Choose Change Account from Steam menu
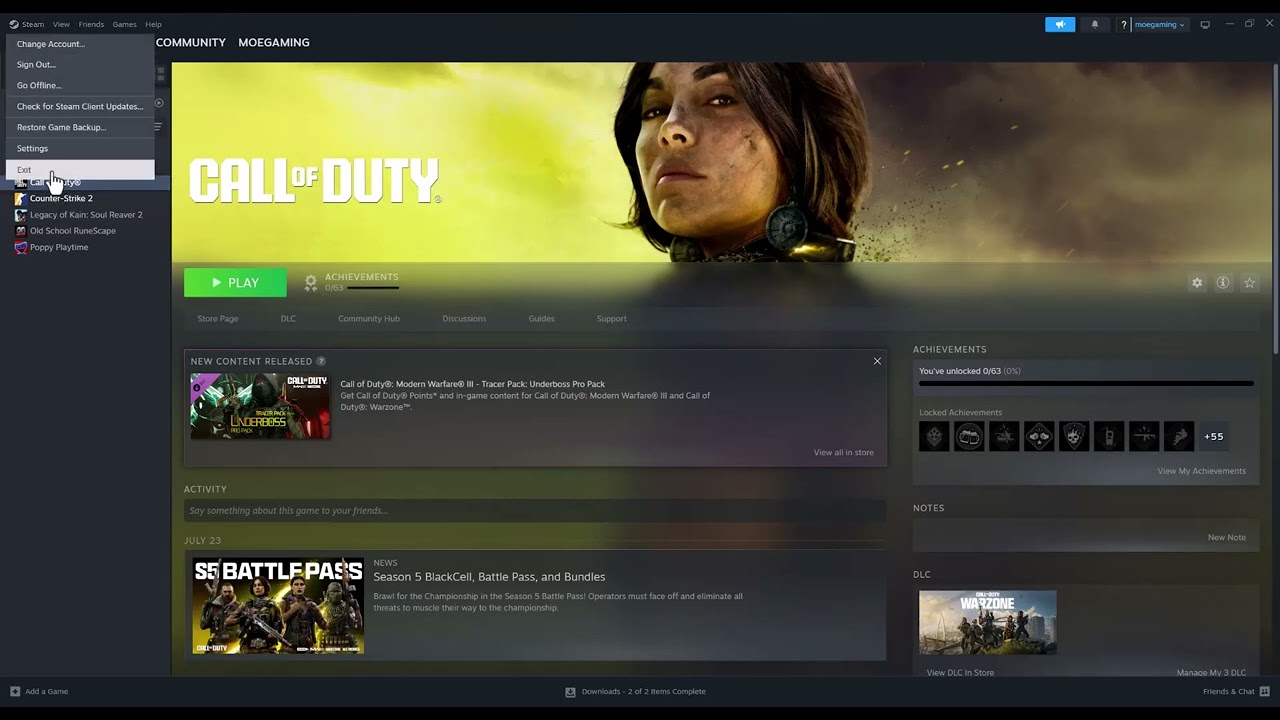This screenshot has width=1280, height=720. point(80,44)
